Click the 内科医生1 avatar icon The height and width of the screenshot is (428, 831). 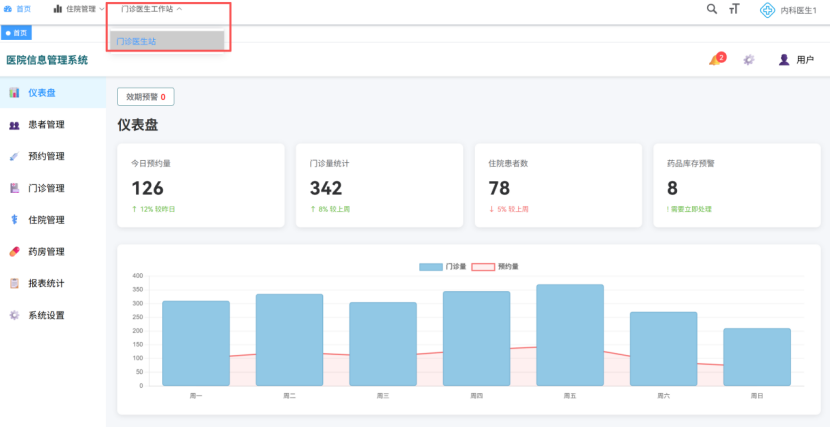coord(767,10)
